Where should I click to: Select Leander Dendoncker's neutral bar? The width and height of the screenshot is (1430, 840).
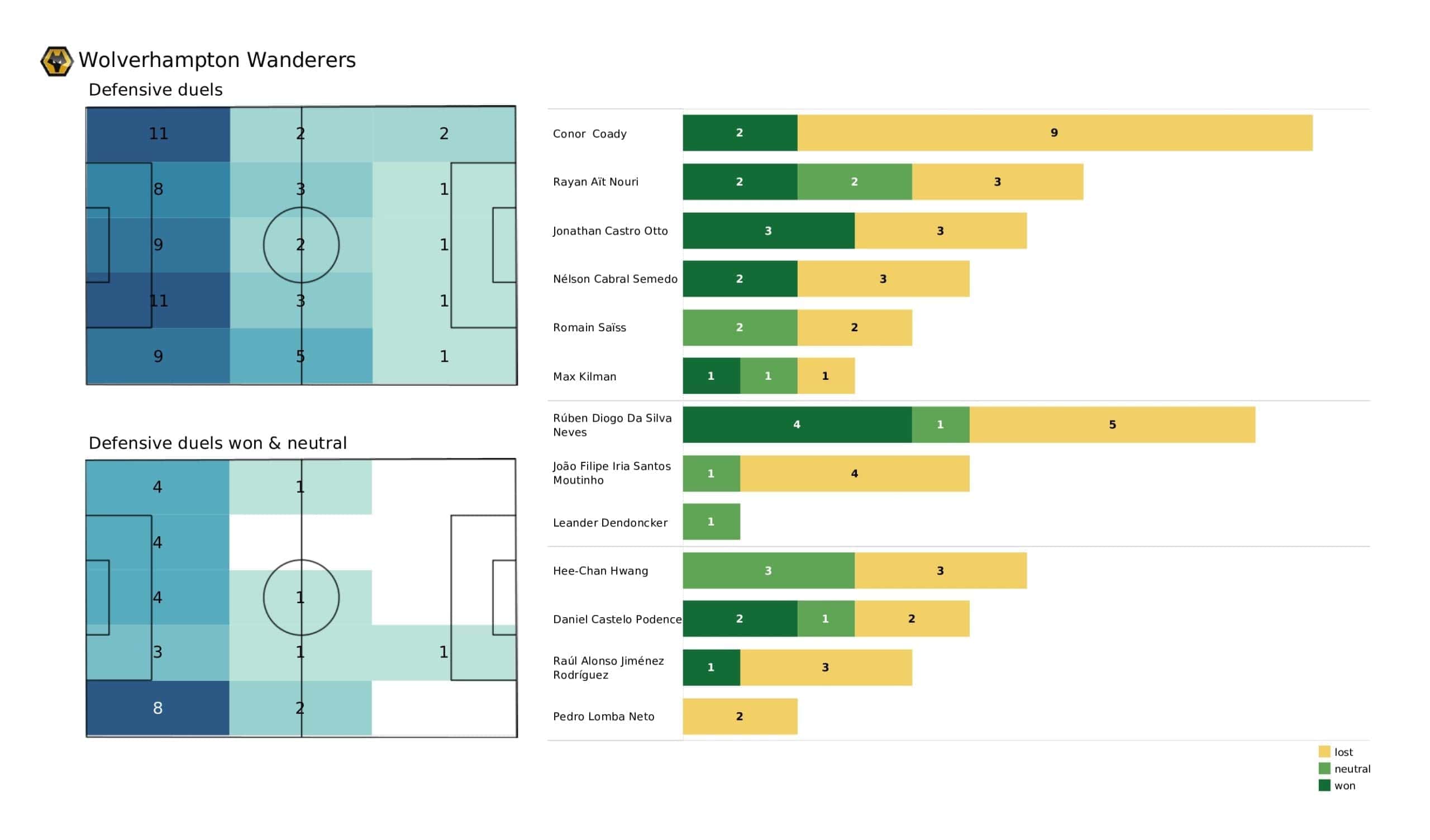[x=711, y=522]
